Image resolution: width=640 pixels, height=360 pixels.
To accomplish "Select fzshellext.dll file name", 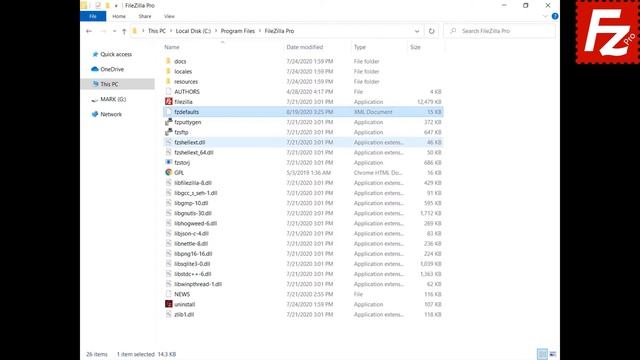I will point(190,142).
